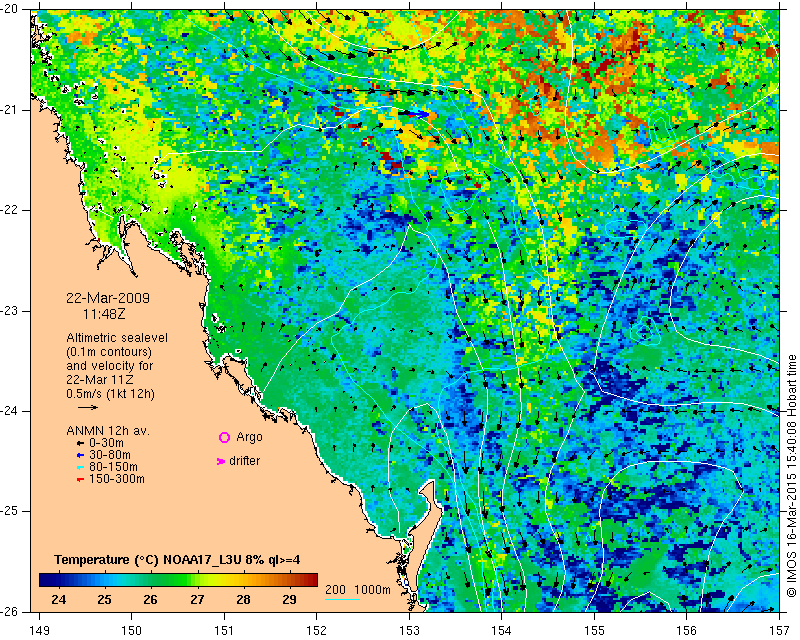Click the '0.5m/s (1kt 12h)' text
Screen dimensions: 800x640
110,394
